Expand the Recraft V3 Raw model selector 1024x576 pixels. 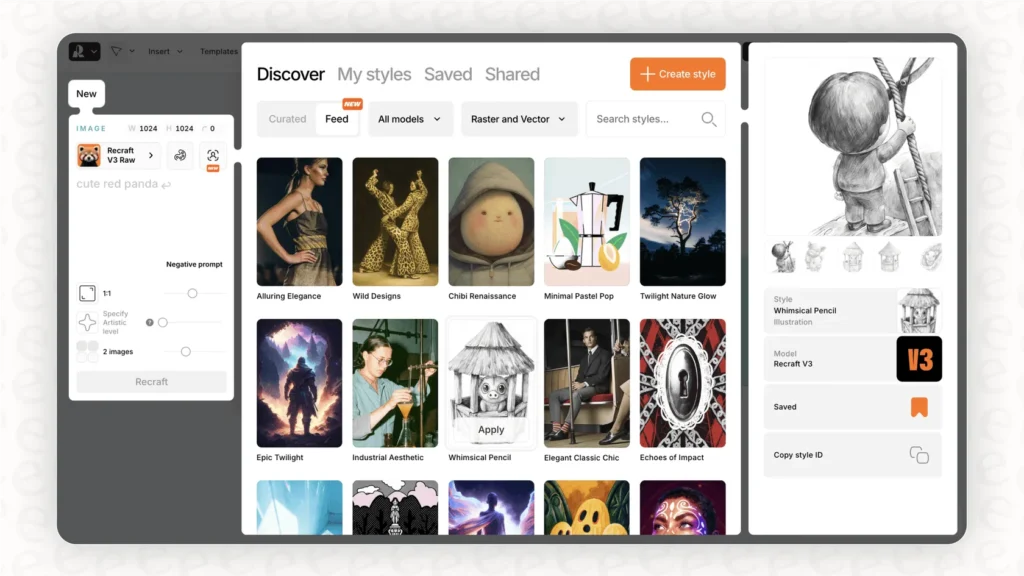point(118,155)
